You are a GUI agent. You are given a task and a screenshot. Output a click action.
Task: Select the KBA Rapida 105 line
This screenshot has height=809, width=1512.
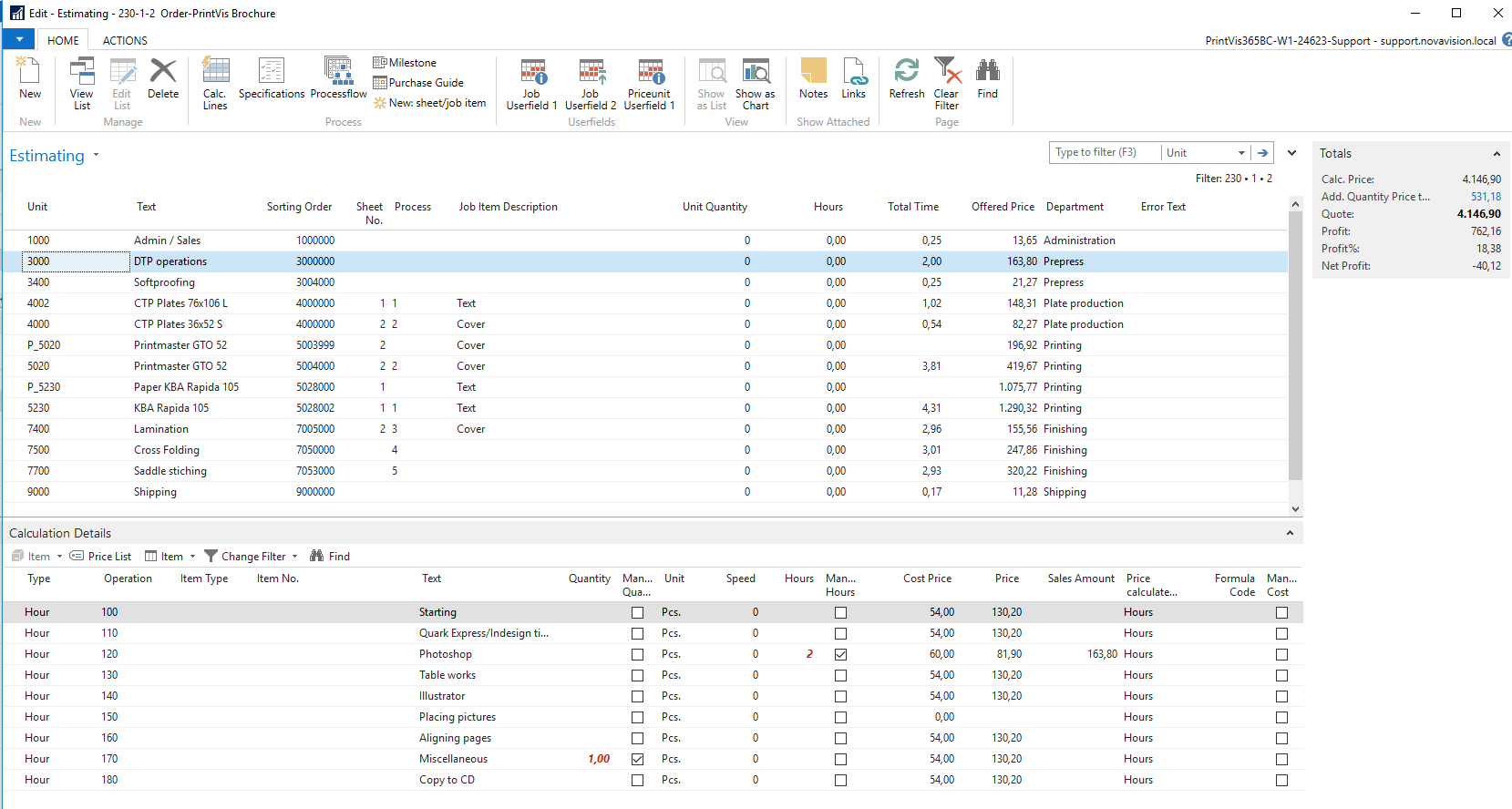click(645, 408)
